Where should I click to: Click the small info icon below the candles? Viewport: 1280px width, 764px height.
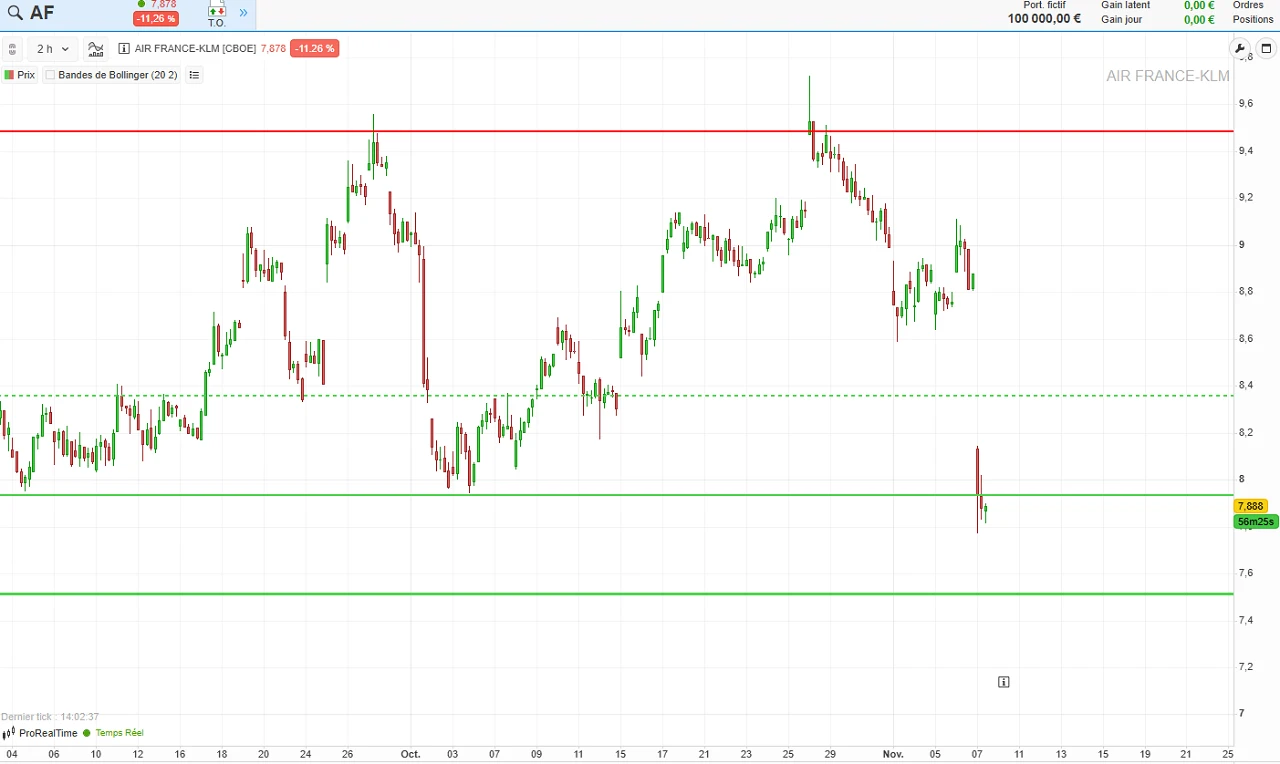pos(1003,682)
